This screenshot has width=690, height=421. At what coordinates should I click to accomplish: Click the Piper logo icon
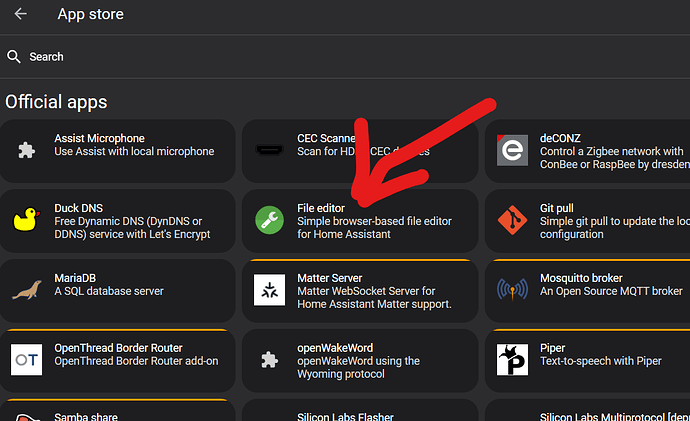pyautogui.click(x=512, y=360)
